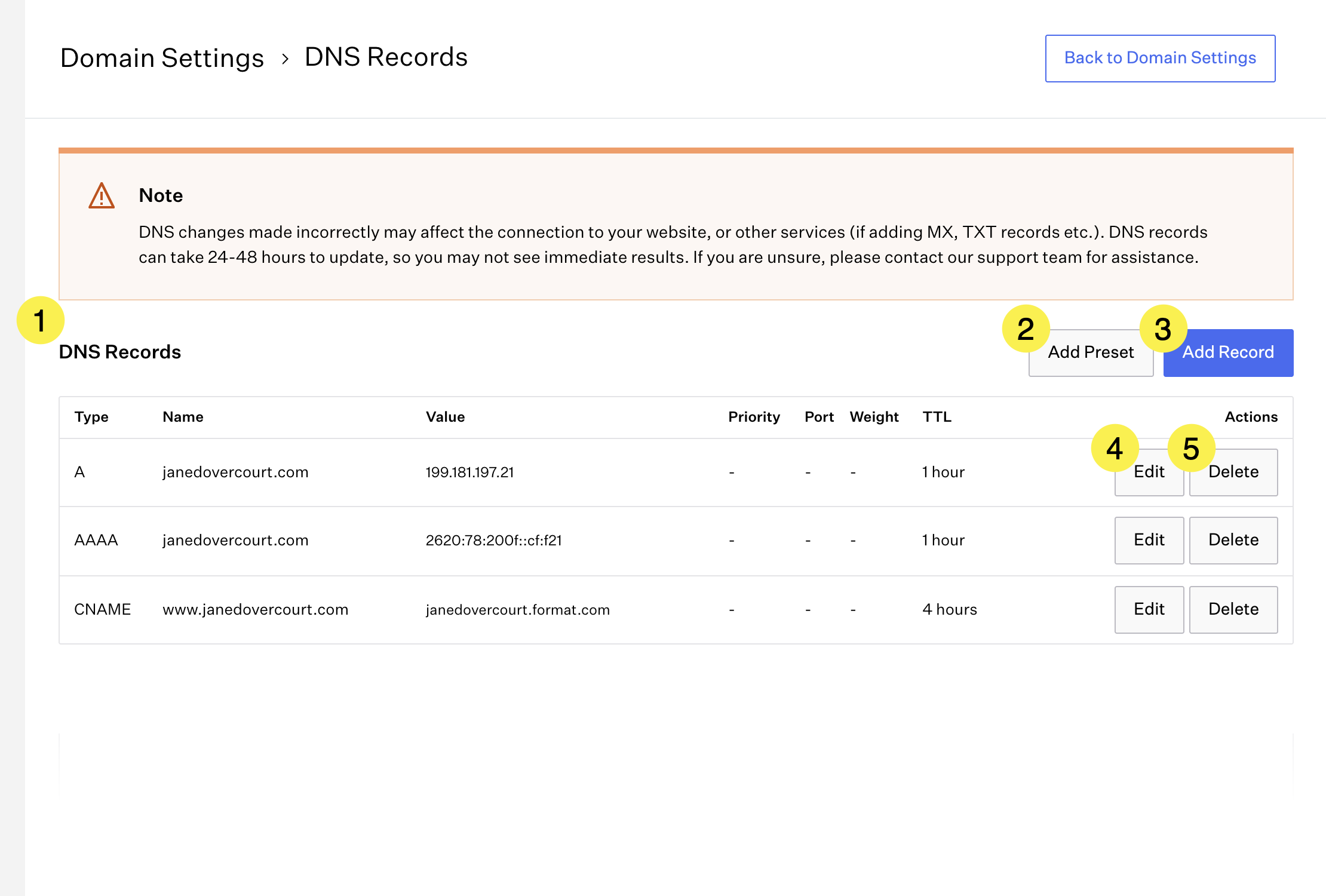The width and height of the screenshot is (1326, 896).
Task: Click the AAAA record's janedovercourt.com name
Action: [235, 541]
